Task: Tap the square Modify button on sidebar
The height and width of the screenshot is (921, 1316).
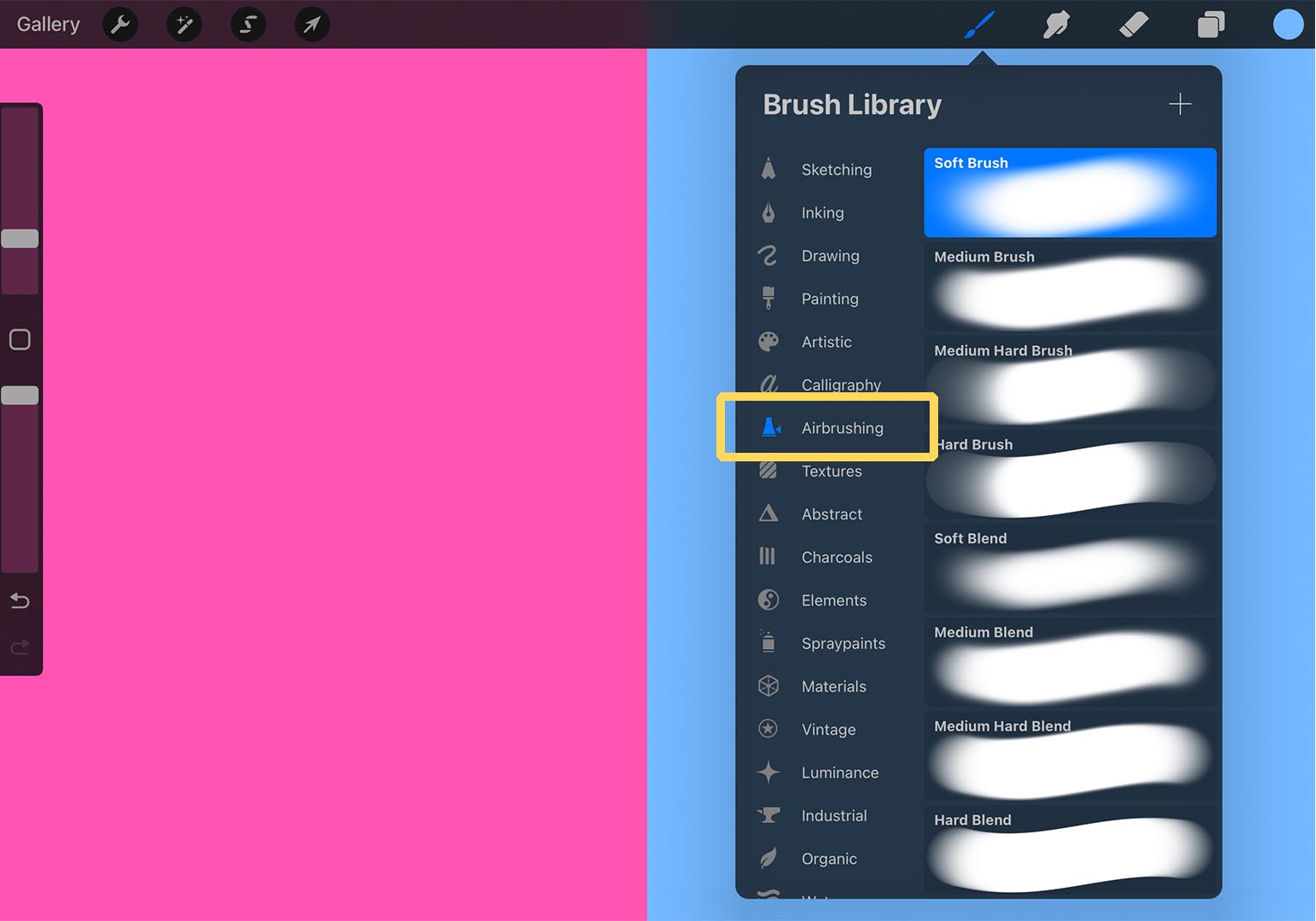Action: 20,339
